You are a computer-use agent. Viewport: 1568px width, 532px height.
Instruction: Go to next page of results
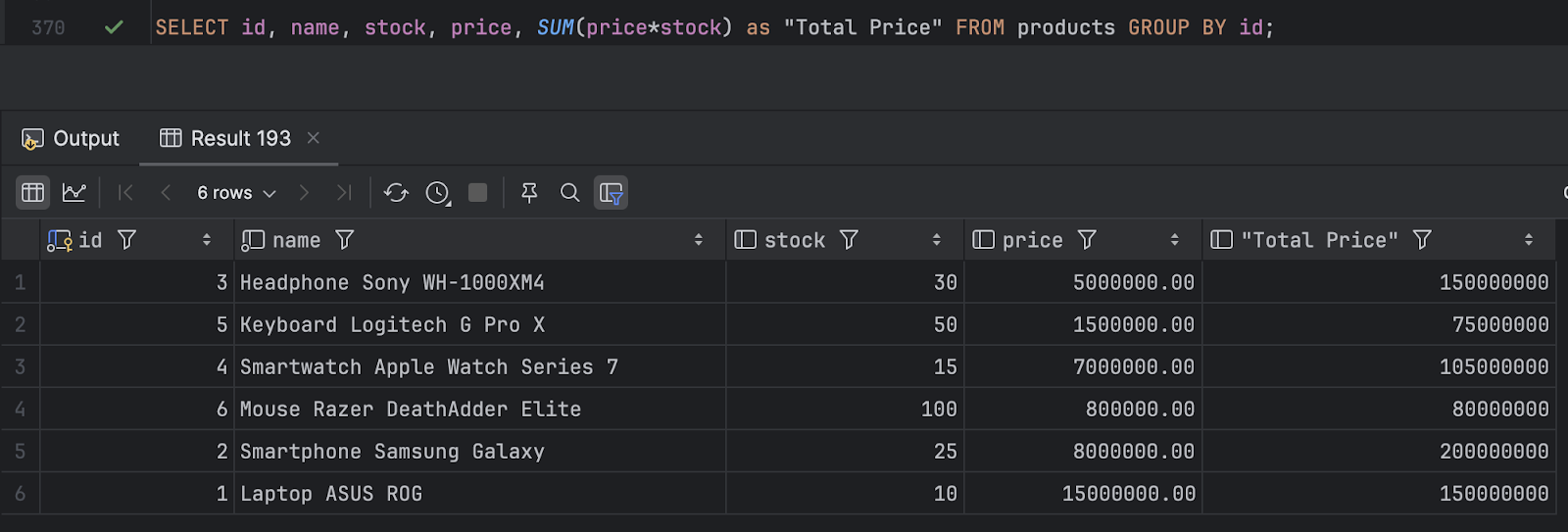[x=304, y=193]
